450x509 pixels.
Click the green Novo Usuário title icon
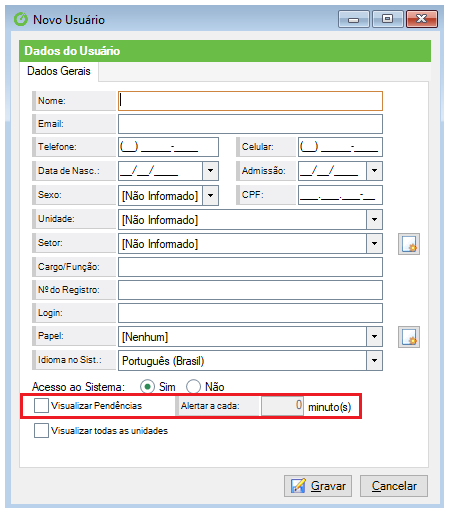click(21, 19)
